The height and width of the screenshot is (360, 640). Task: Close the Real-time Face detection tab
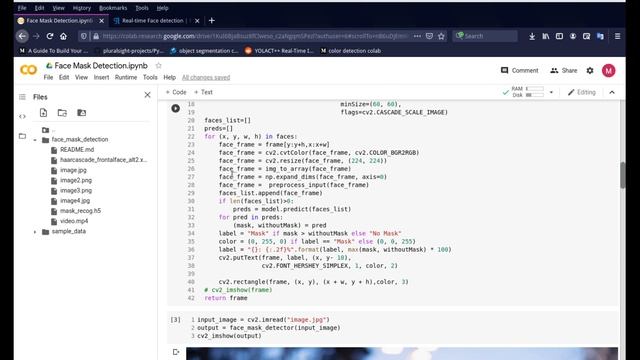(x=197, y=21)
